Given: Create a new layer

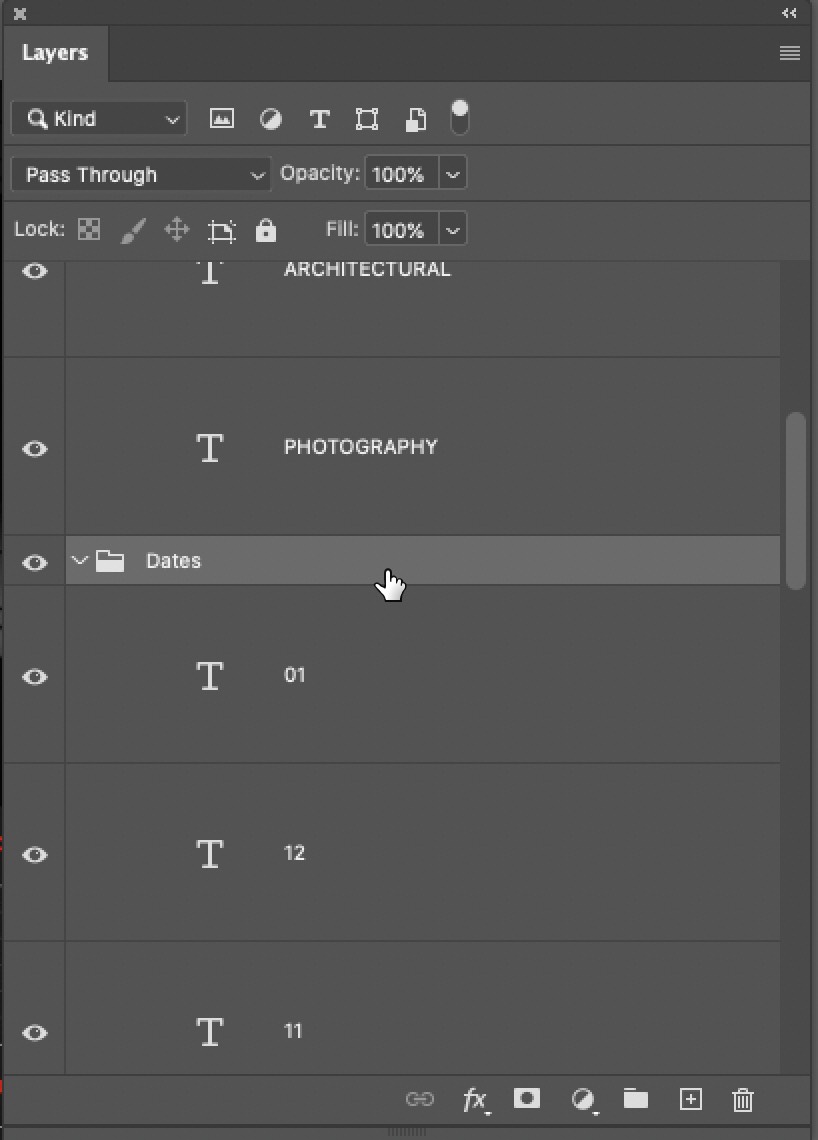Looking at the screenshot, I should coord(690,1099).
